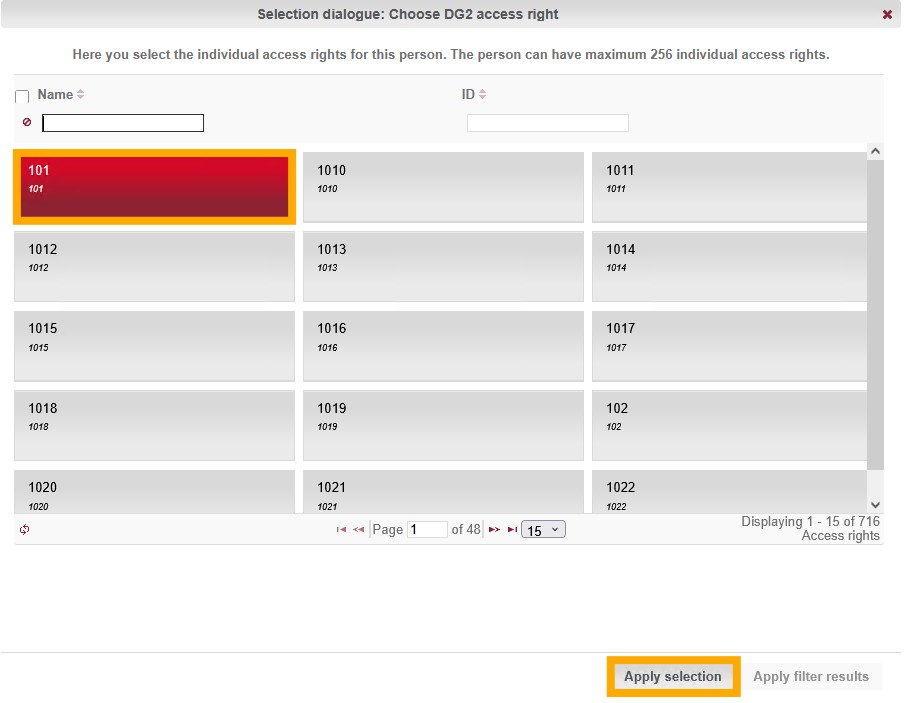Advance to the next page of results

(x=494, y=530)
